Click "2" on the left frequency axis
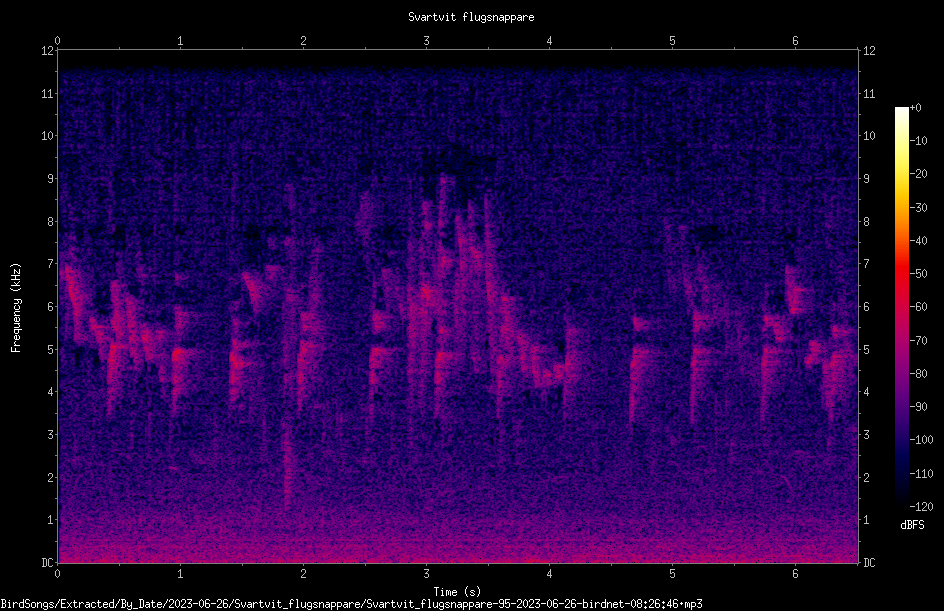Viewport: 944px width, 611px height. [x=50, y=477]
